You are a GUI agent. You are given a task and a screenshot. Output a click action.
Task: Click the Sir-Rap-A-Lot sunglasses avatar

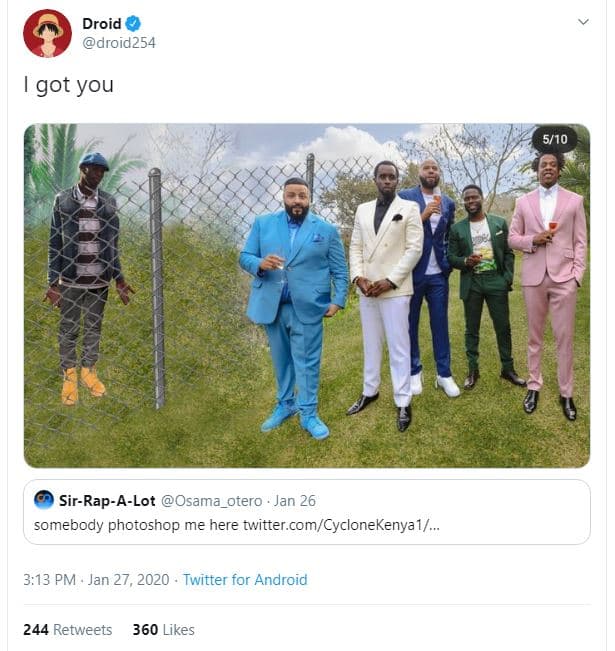pyautogui.click(x=44, y=499)
